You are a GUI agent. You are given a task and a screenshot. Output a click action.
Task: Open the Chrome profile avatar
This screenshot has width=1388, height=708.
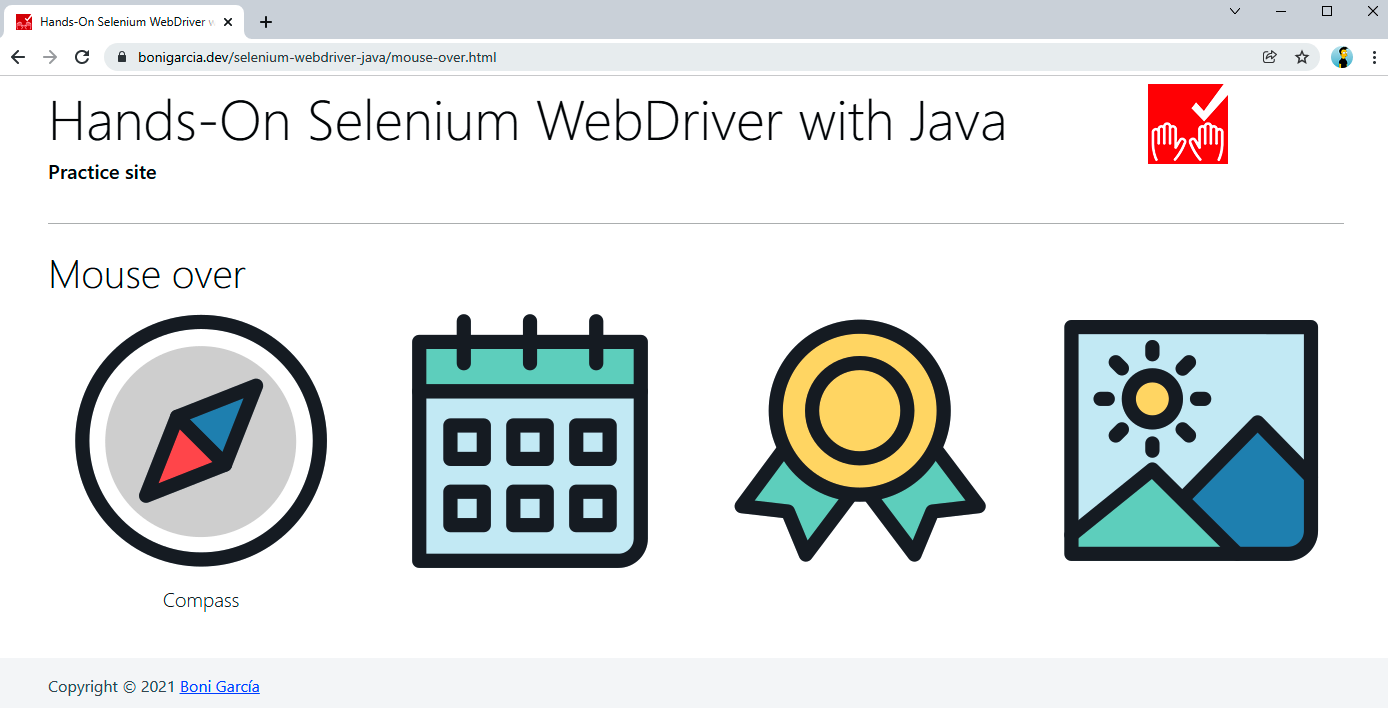(x=1341, y=57)
